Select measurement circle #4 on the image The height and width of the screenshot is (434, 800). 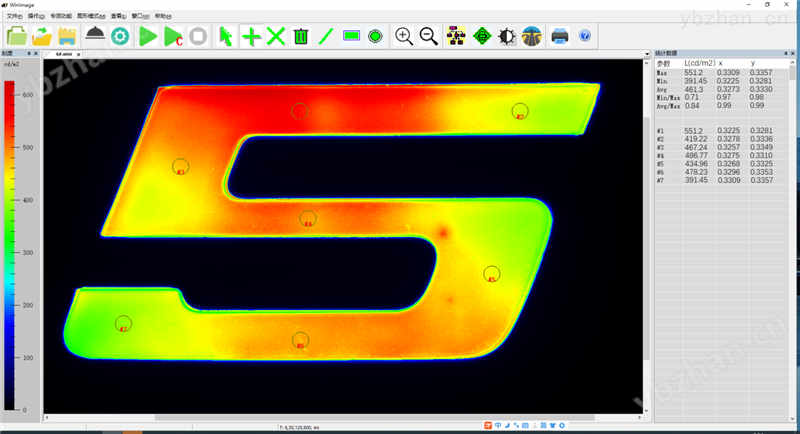pos(308,219)
